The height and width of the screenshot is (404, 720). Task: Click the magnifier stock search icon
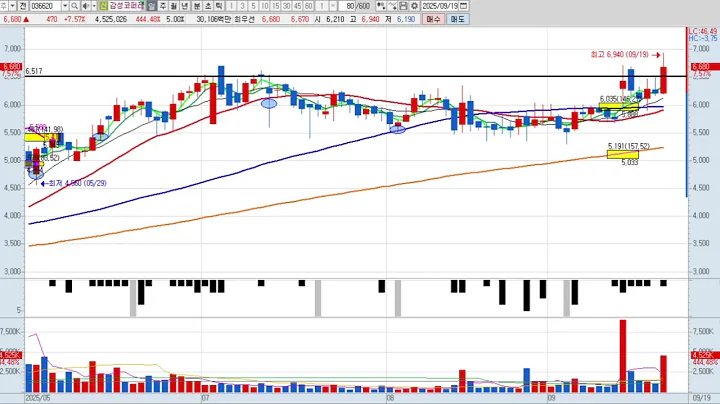[x=74, y=6]
